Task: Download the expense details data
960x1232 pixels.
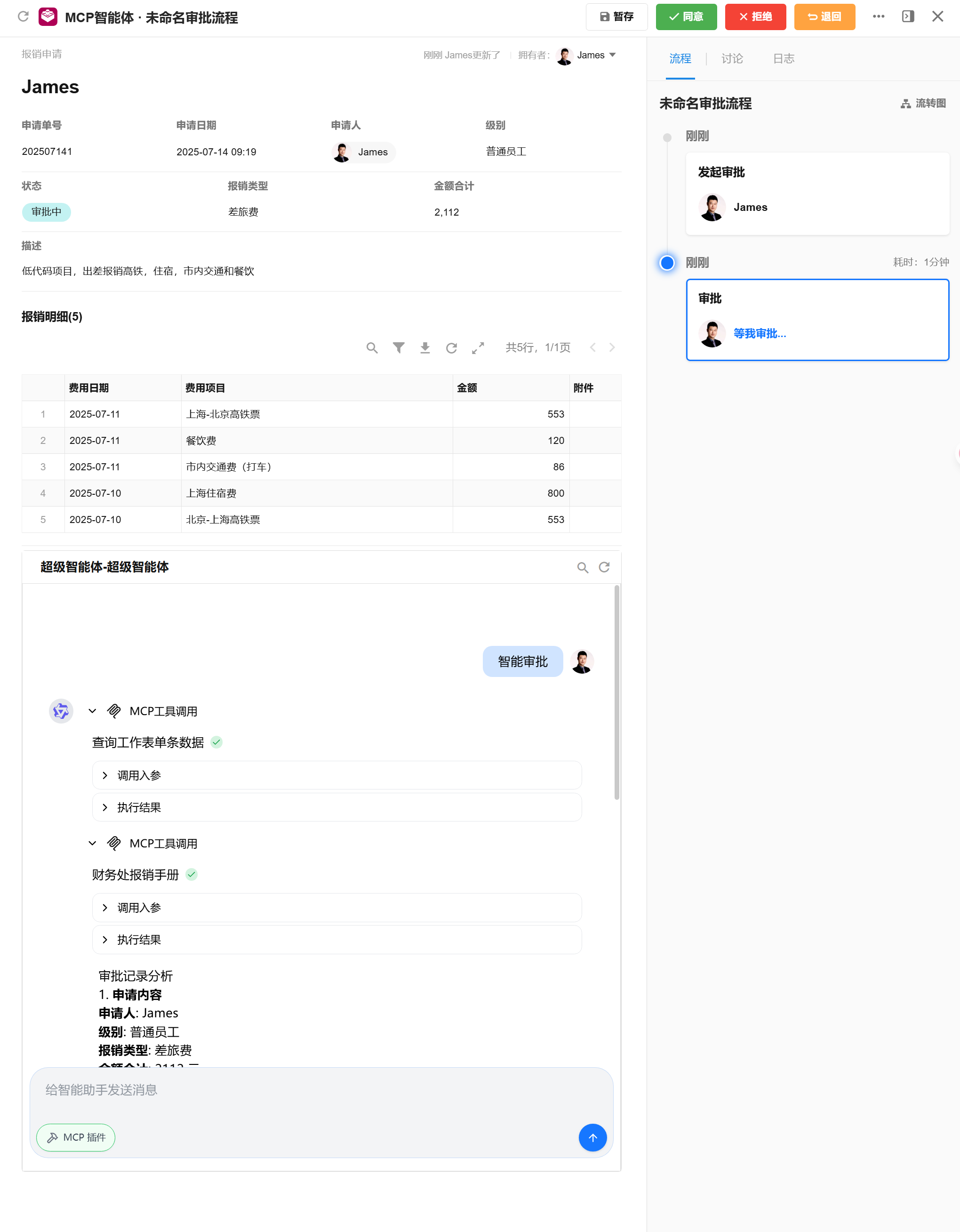Action: [425, 347]
